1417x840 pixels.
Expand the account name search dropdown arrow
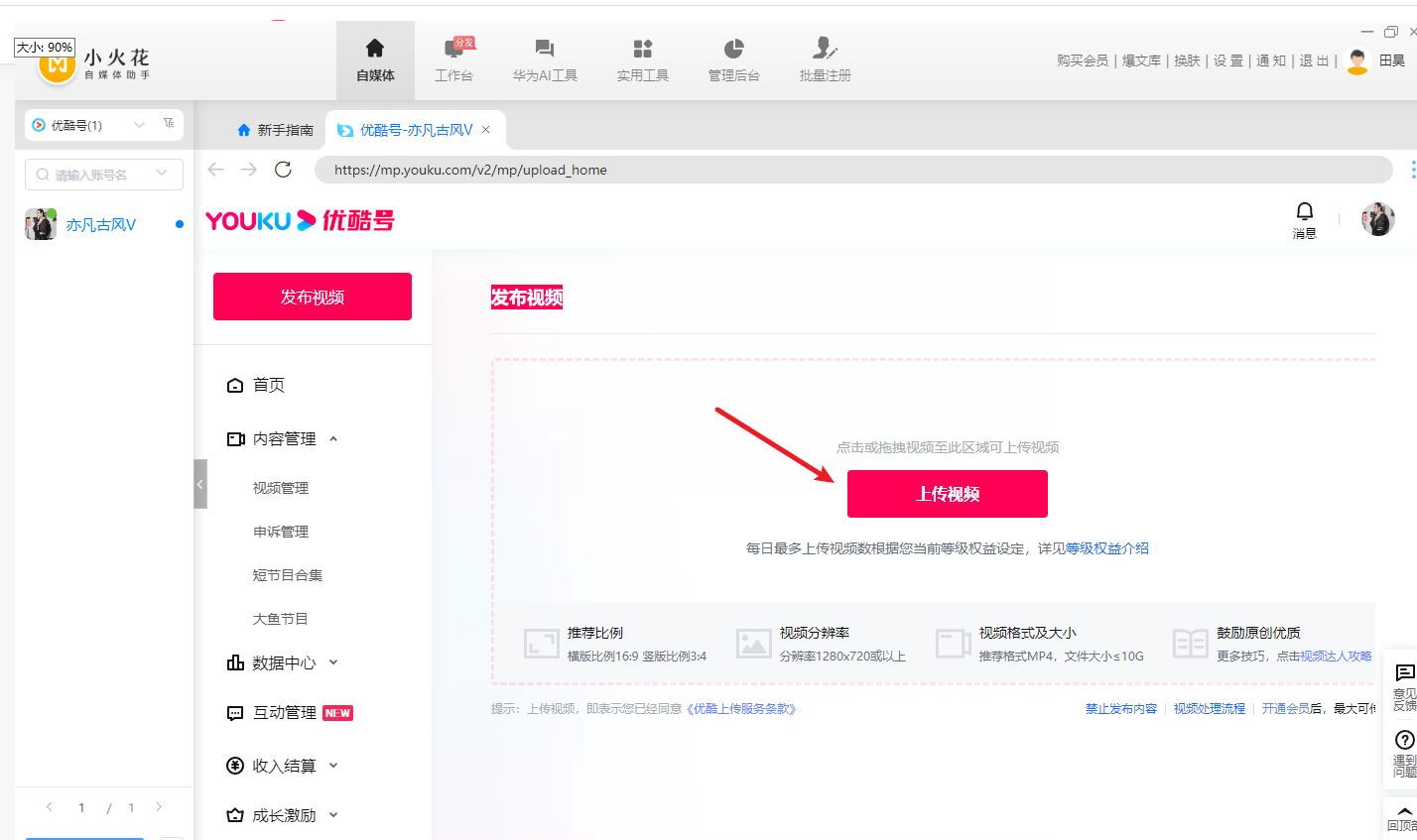click(x=162, y=174)
